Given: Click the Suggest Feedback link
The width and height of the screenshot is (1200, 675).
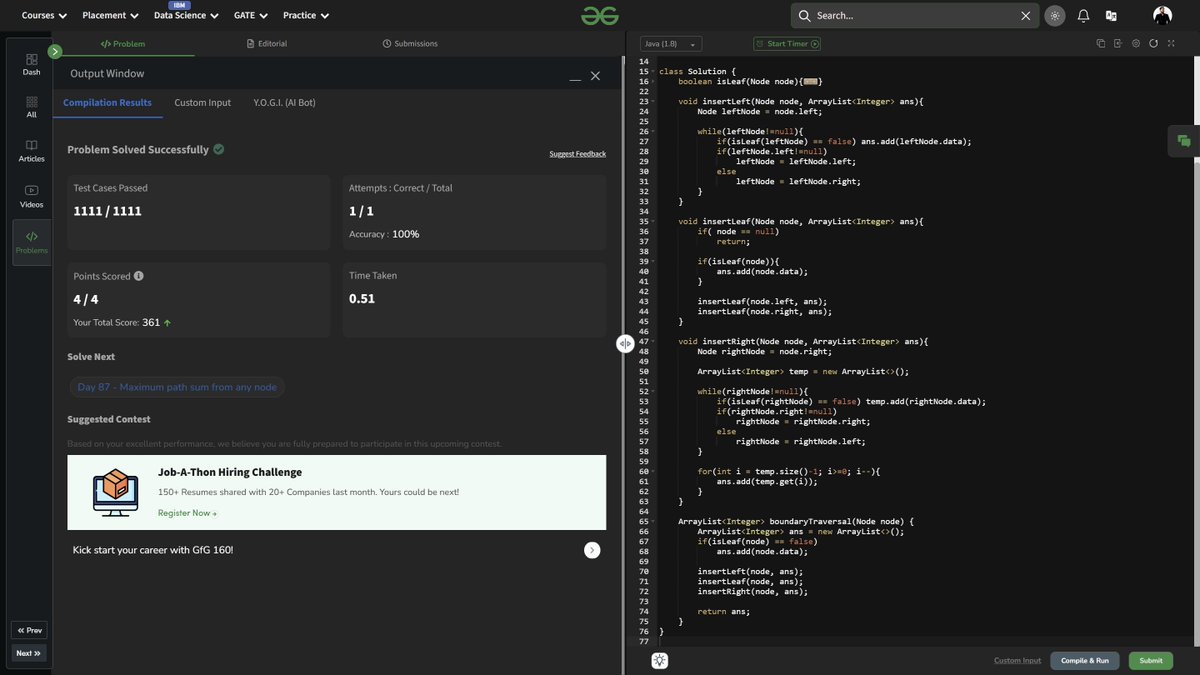Looking at the screenshot, I should (577, 154).
